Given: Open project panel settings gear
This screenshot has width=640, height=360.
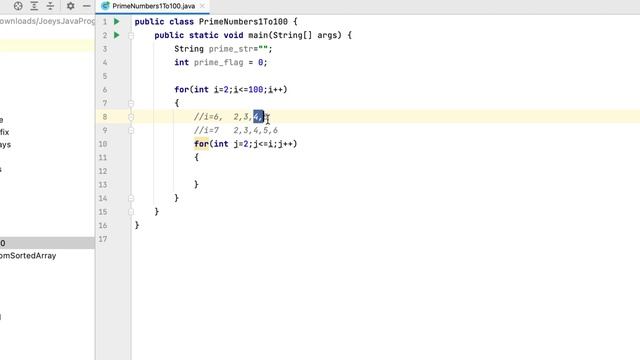Looking at the screenshot, I should (x=70, y=6).
